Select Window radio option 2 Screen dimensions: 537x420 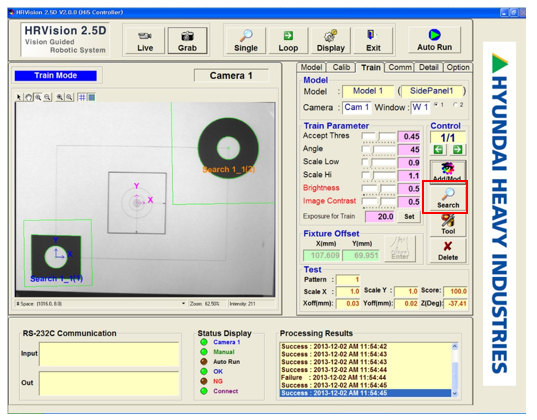click(455, 104)
